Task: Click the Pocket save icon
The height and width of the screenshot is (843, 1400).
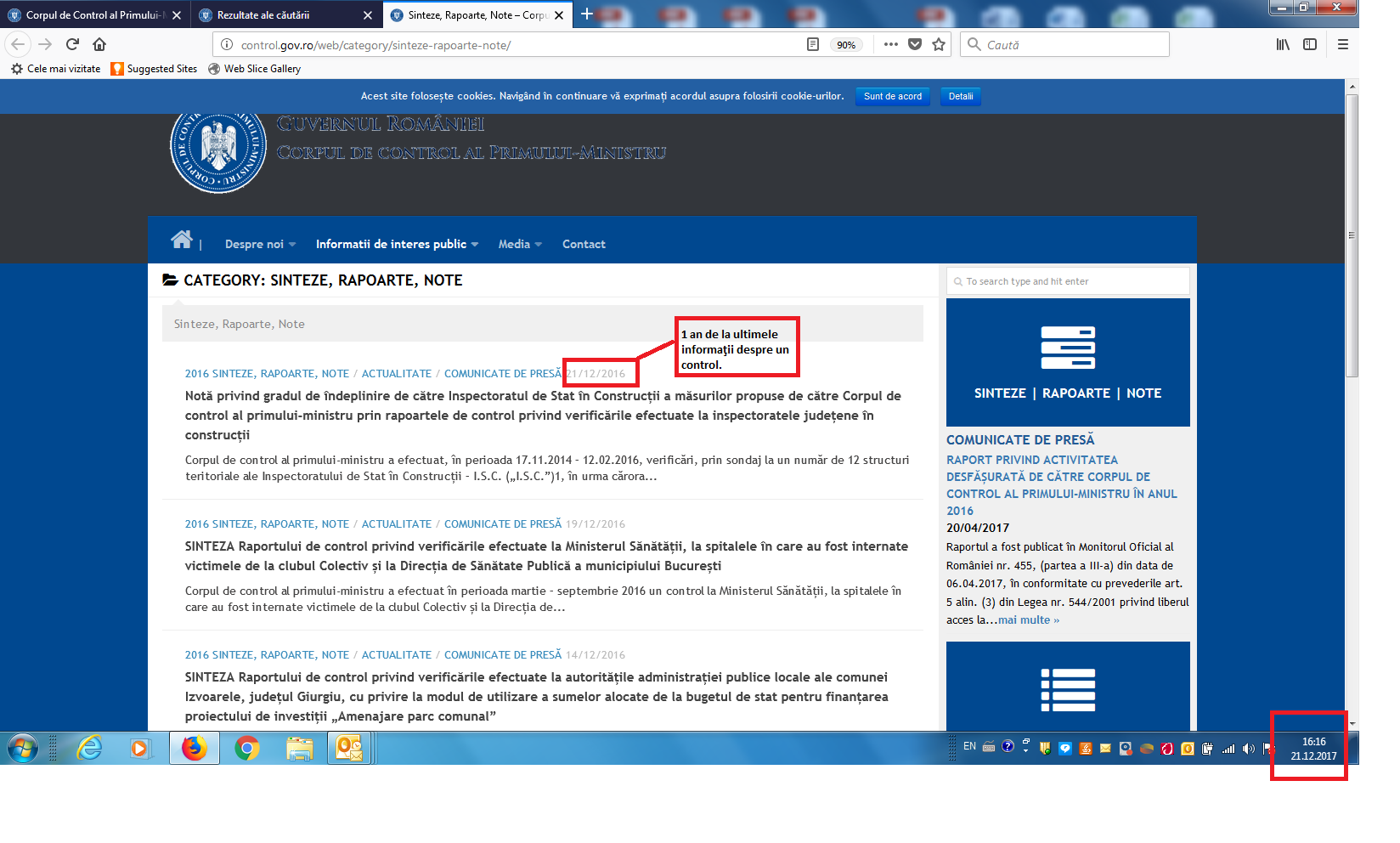Action: pos(915,44)
